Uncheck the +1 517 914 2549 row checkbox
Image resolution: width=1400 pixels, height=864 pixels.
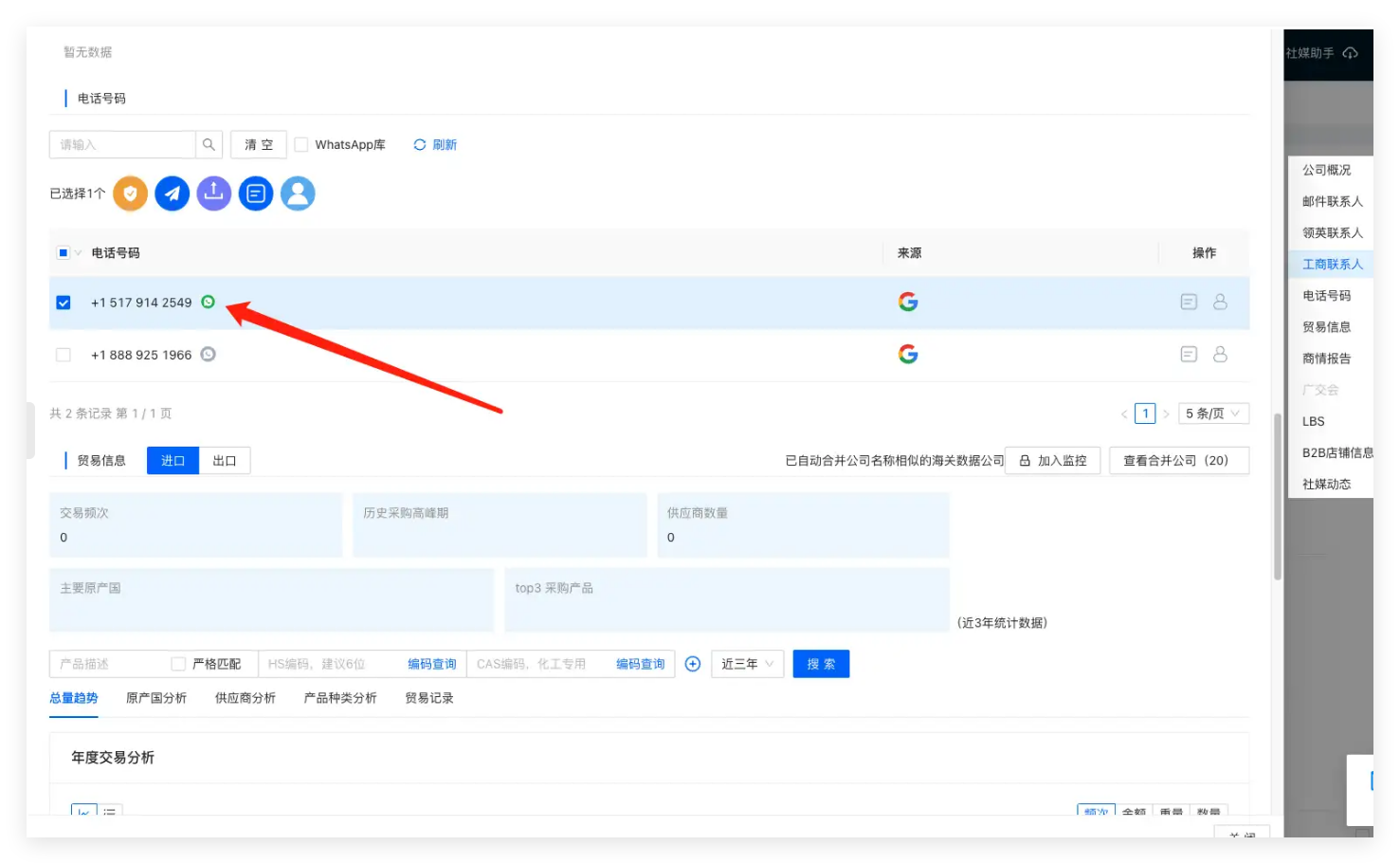(x=64, y=303)
